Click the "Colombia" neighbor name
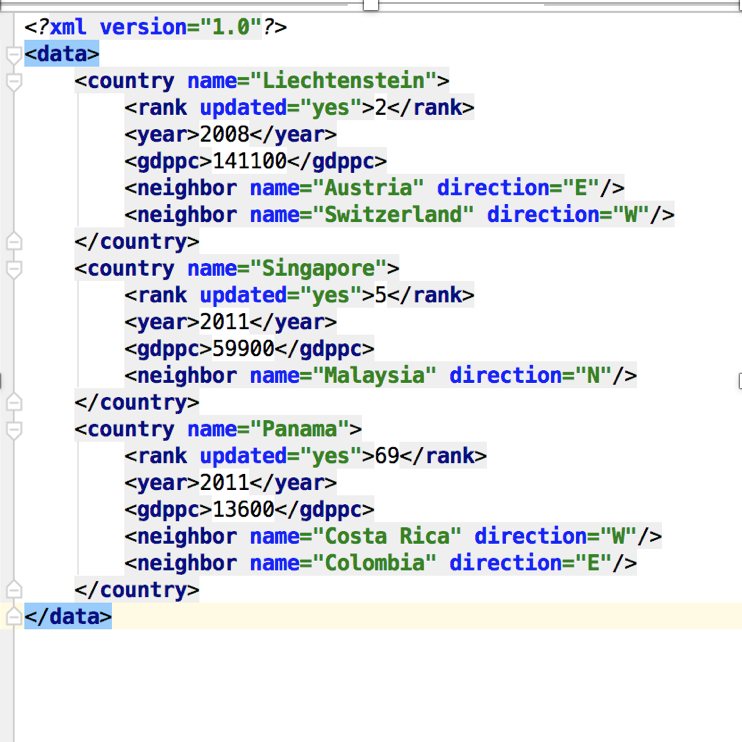 pos(374,563)
